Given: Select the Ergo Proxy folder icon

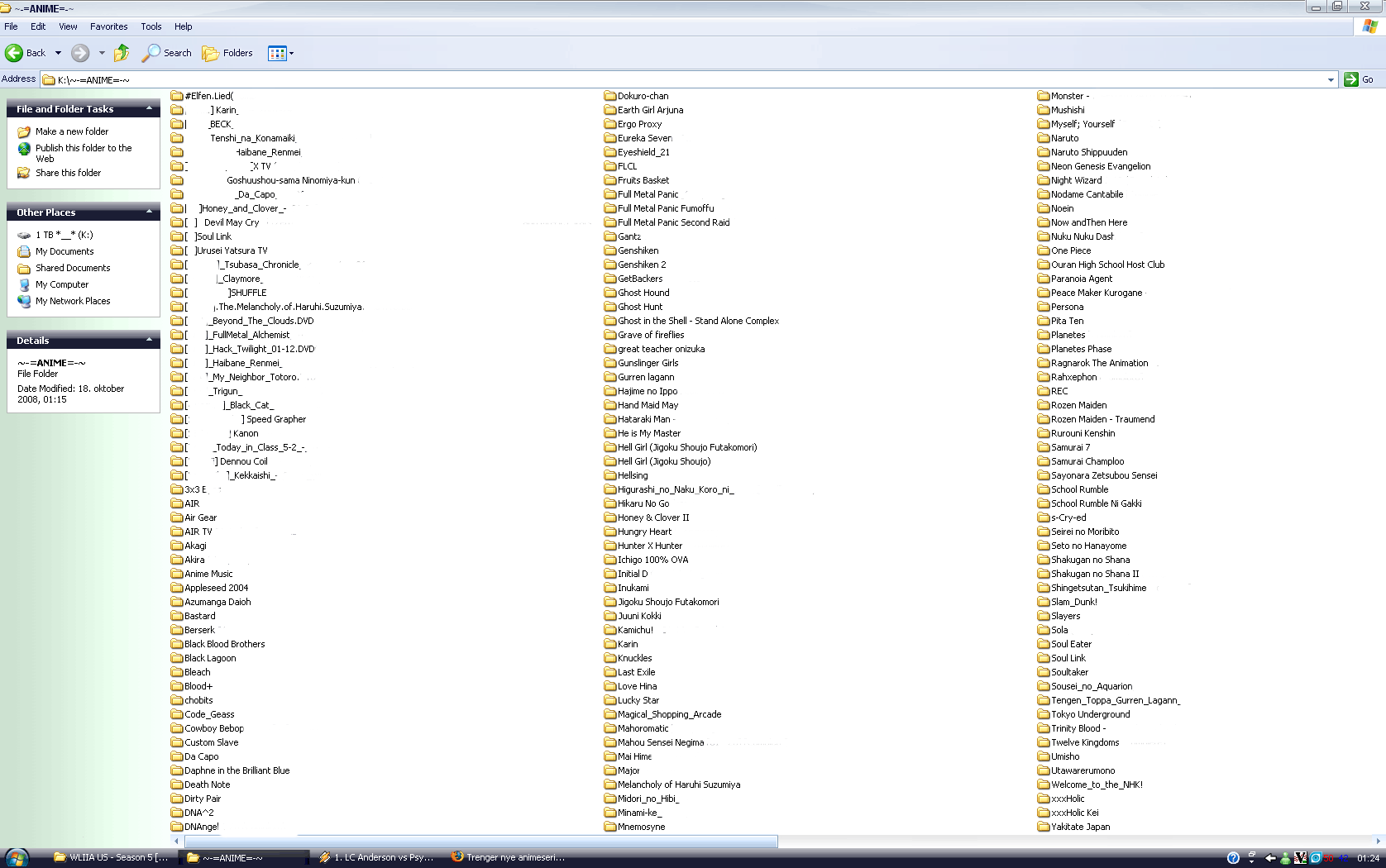Looking at the screenshot, I should (610, 124).
